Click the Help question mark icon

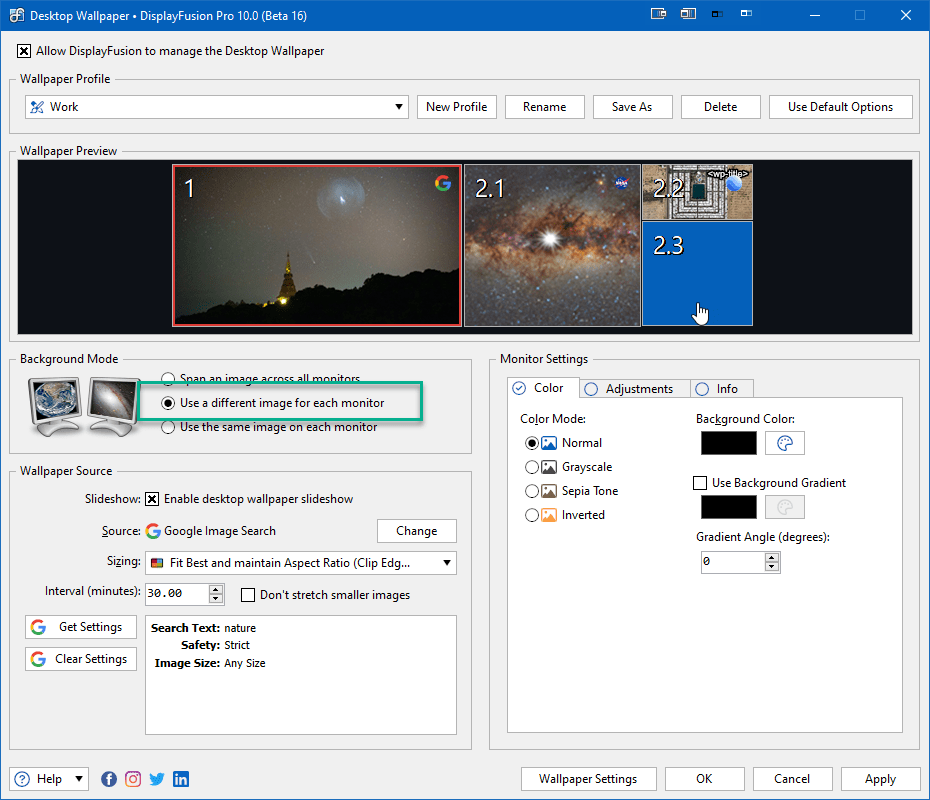click(x=22, y=778)
